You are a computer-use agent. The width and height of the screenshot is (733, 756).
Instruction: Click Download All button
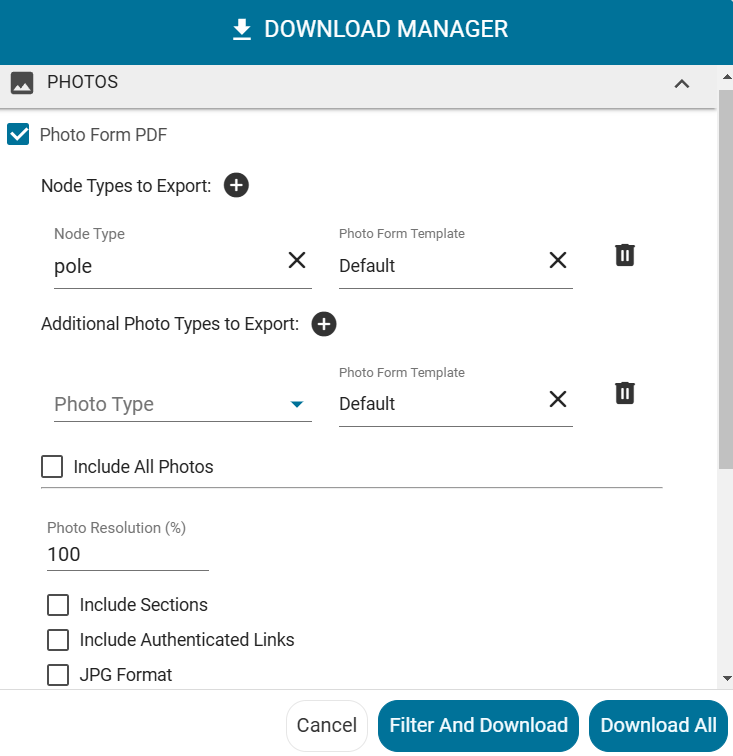tap(658, 725)
